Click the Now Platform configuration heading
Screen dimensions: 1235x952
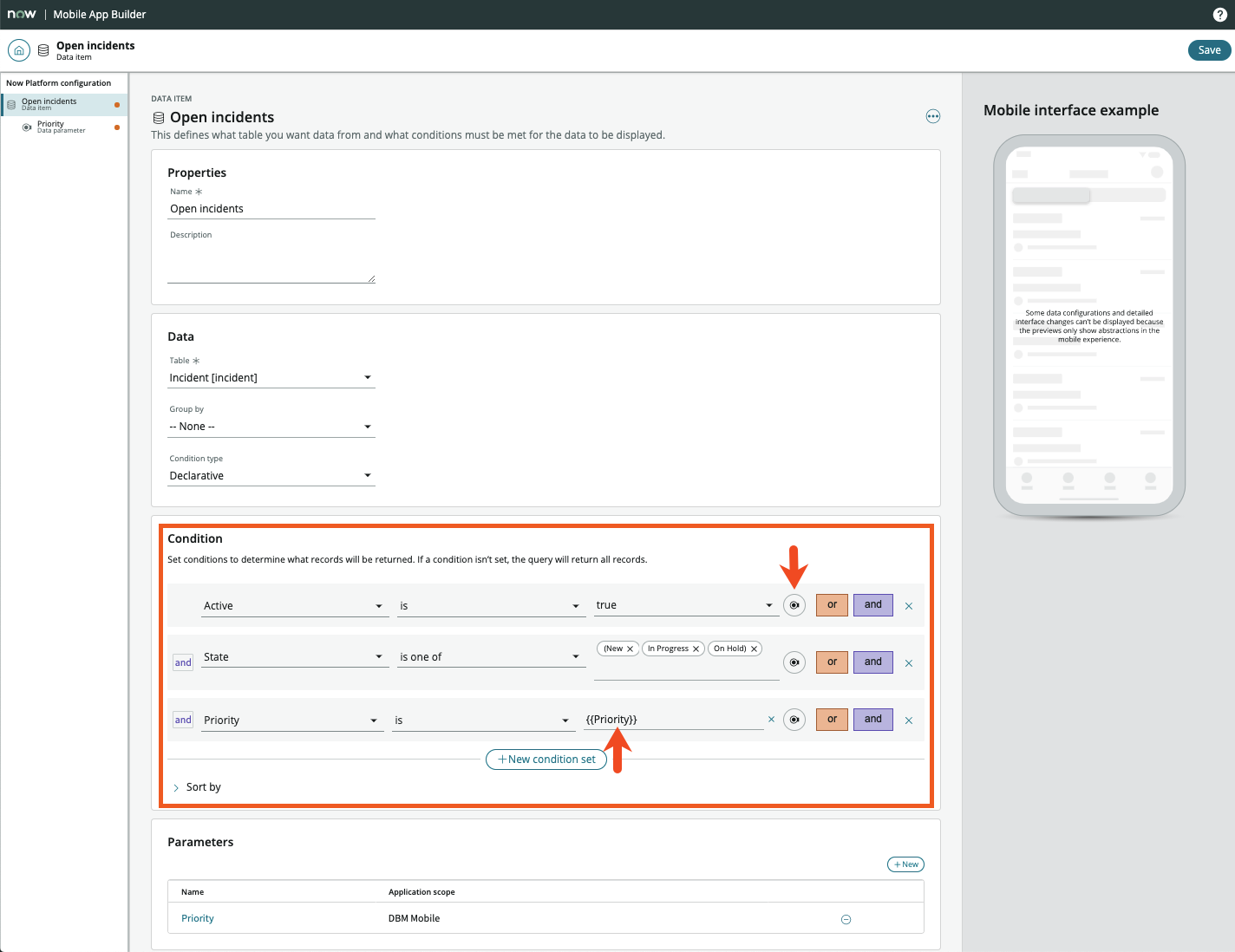tap(59, 83)
